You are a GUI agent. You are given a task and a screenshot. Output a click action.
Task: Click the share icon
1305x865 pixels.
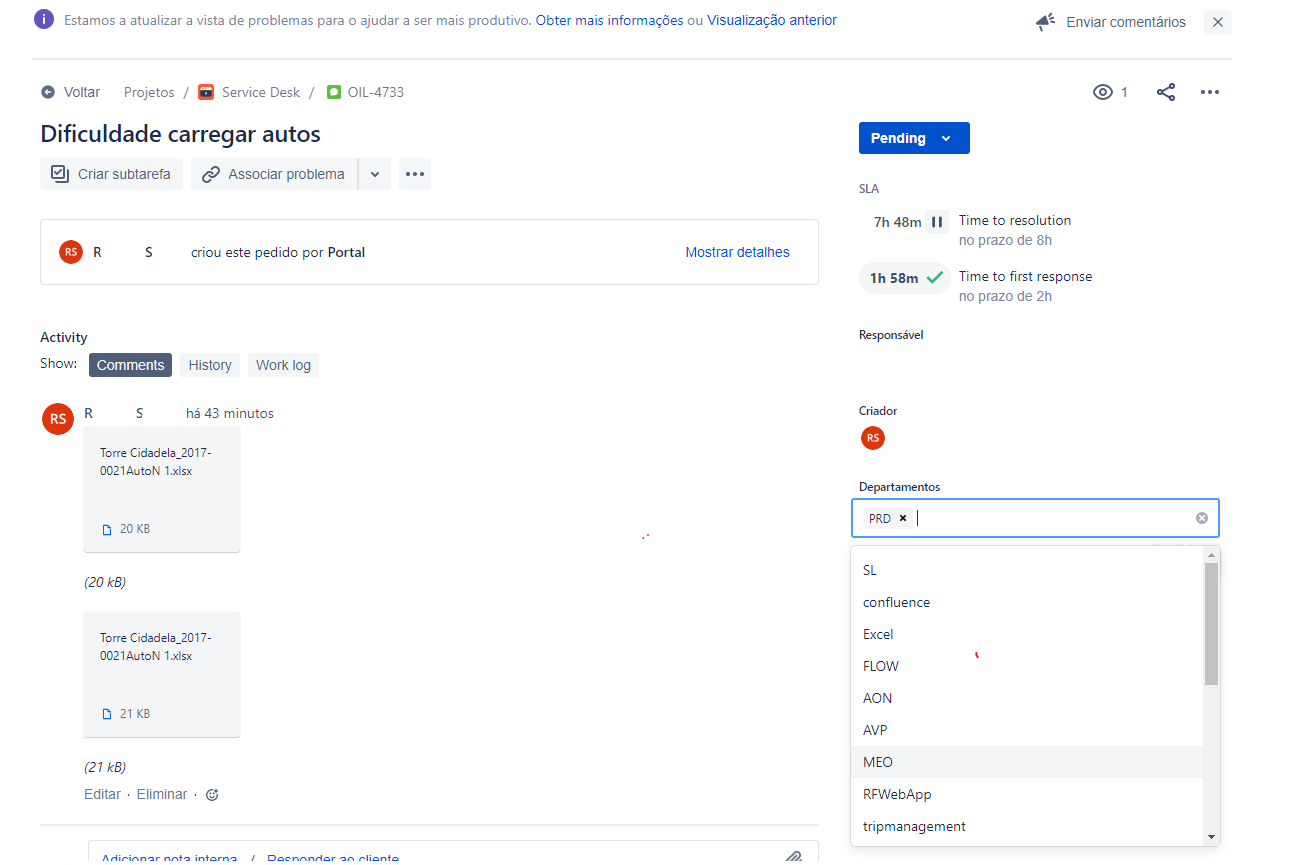[x=1166, y=92]
